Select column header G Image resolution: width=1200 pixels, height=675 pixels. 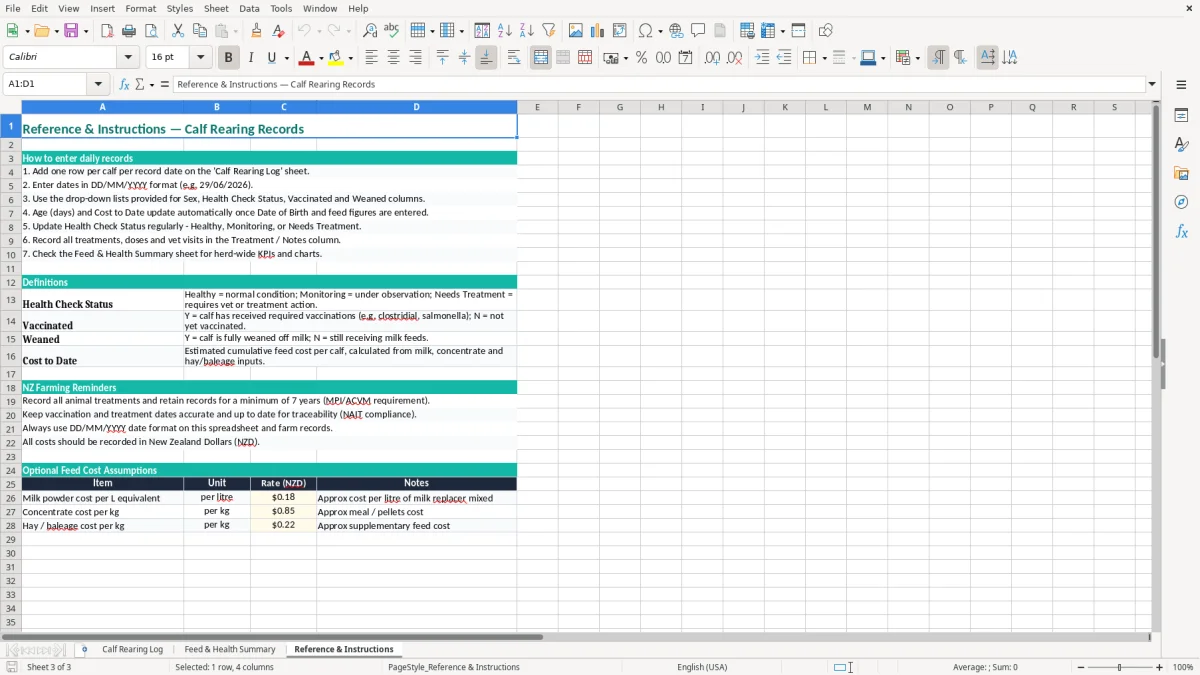point(619,107)
